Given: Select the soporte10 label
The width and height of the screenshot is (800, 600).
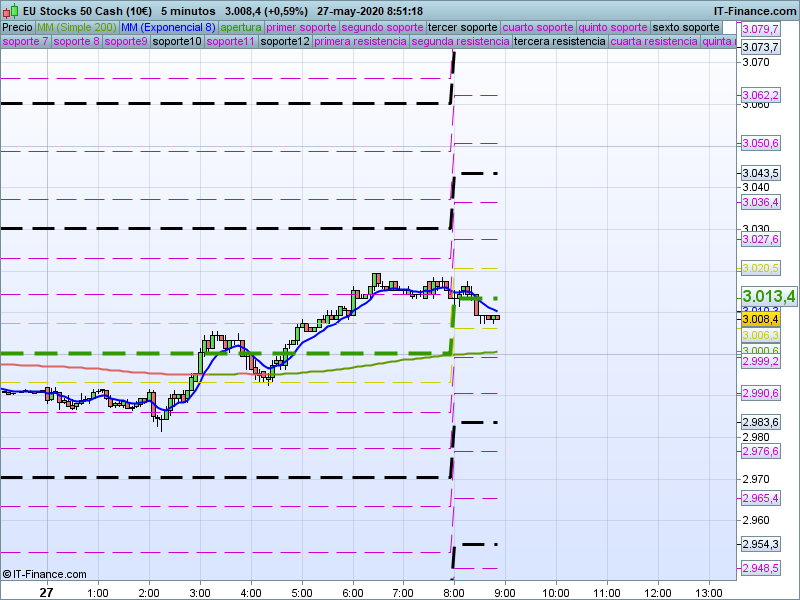Looking at the screenshot, I should click(x=179, y=42).
